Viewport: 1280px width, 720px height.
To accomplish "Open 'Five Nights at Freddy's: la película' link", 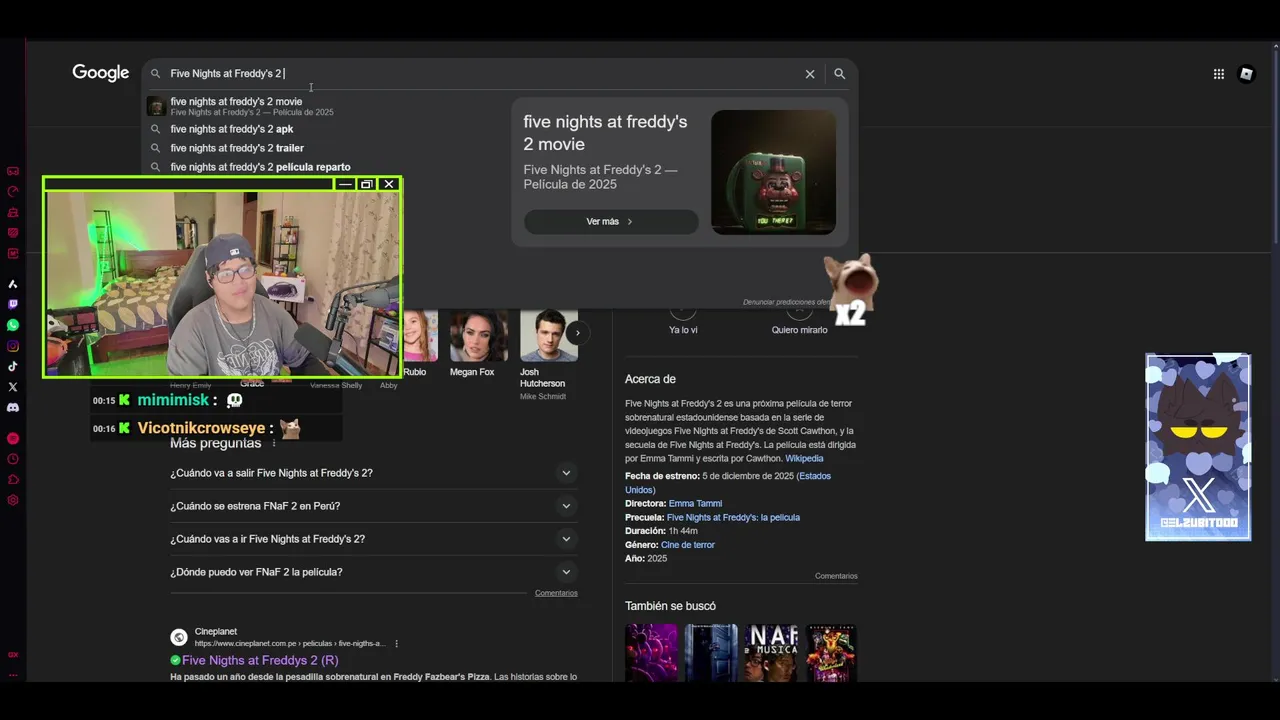I will point(733,518).
